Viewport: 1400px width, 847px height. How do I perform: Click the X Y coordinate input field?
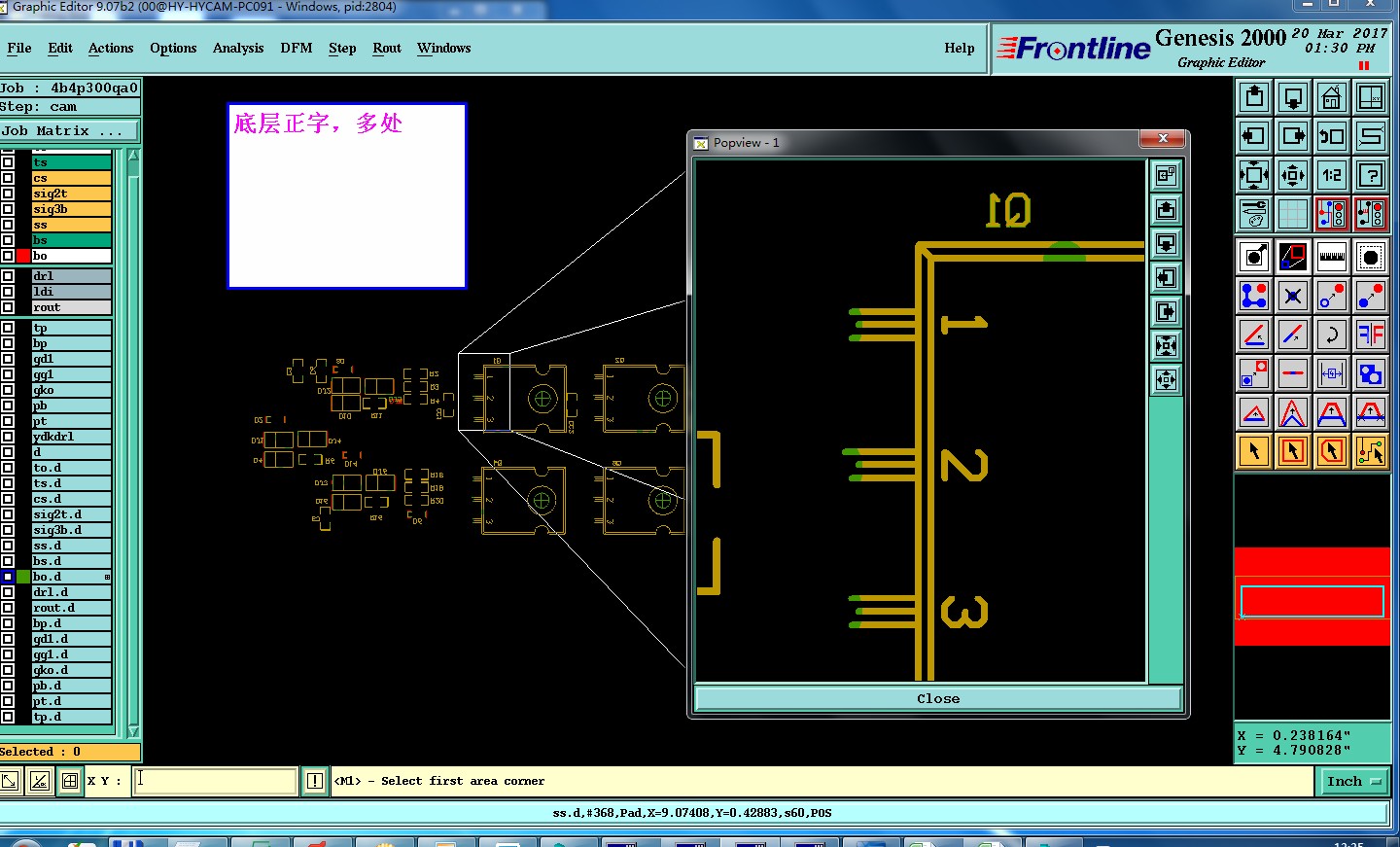tap(216, 781)
